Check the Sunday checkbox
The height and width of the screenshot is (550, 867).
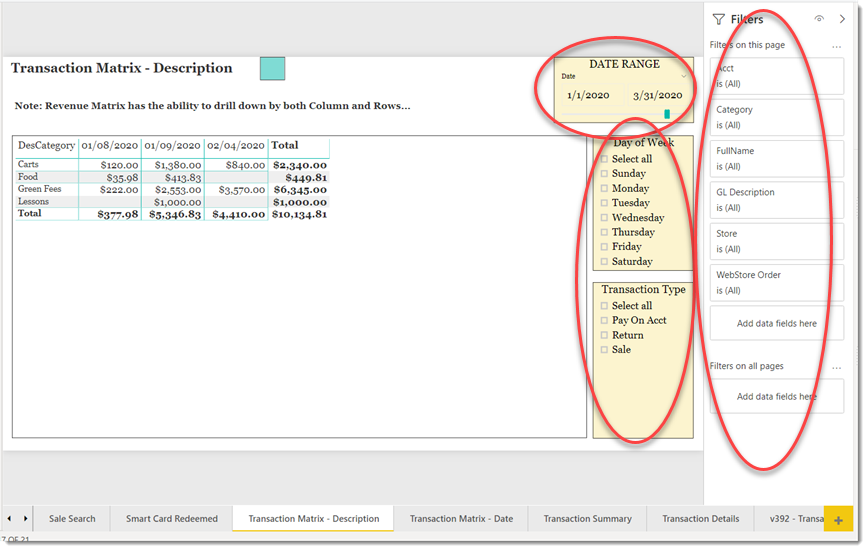click(604, 174)
